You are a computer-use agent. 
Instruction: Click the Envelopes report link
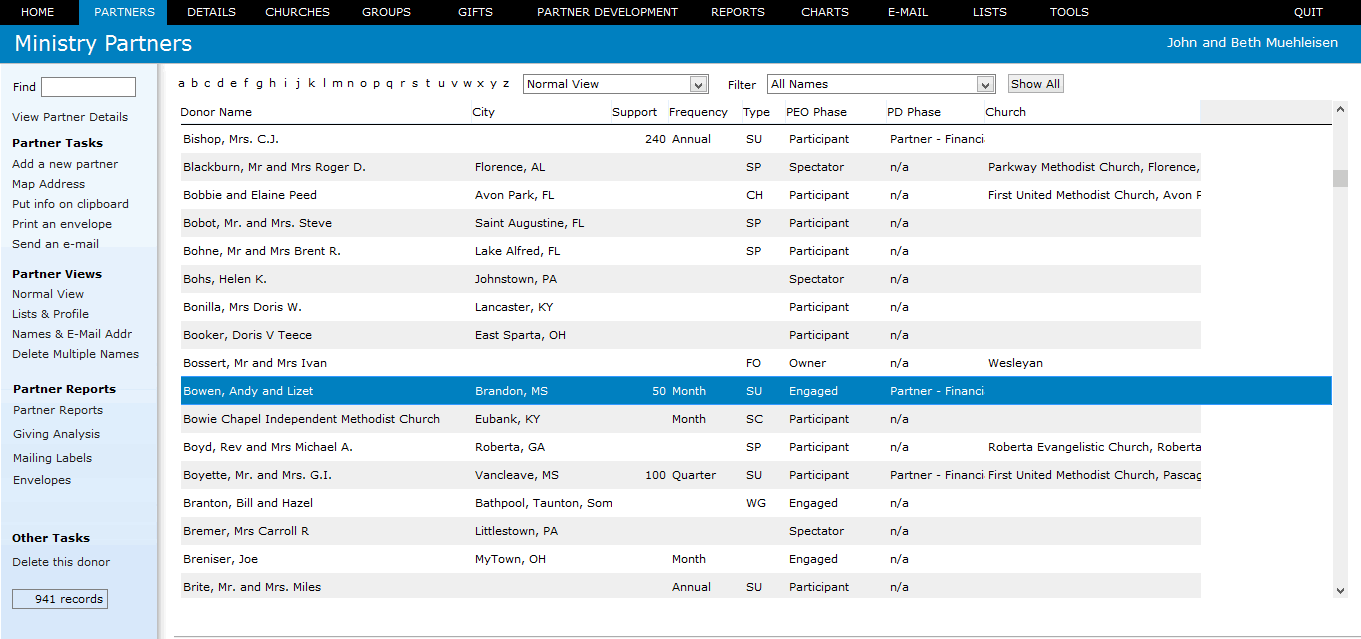coord(42,480)
